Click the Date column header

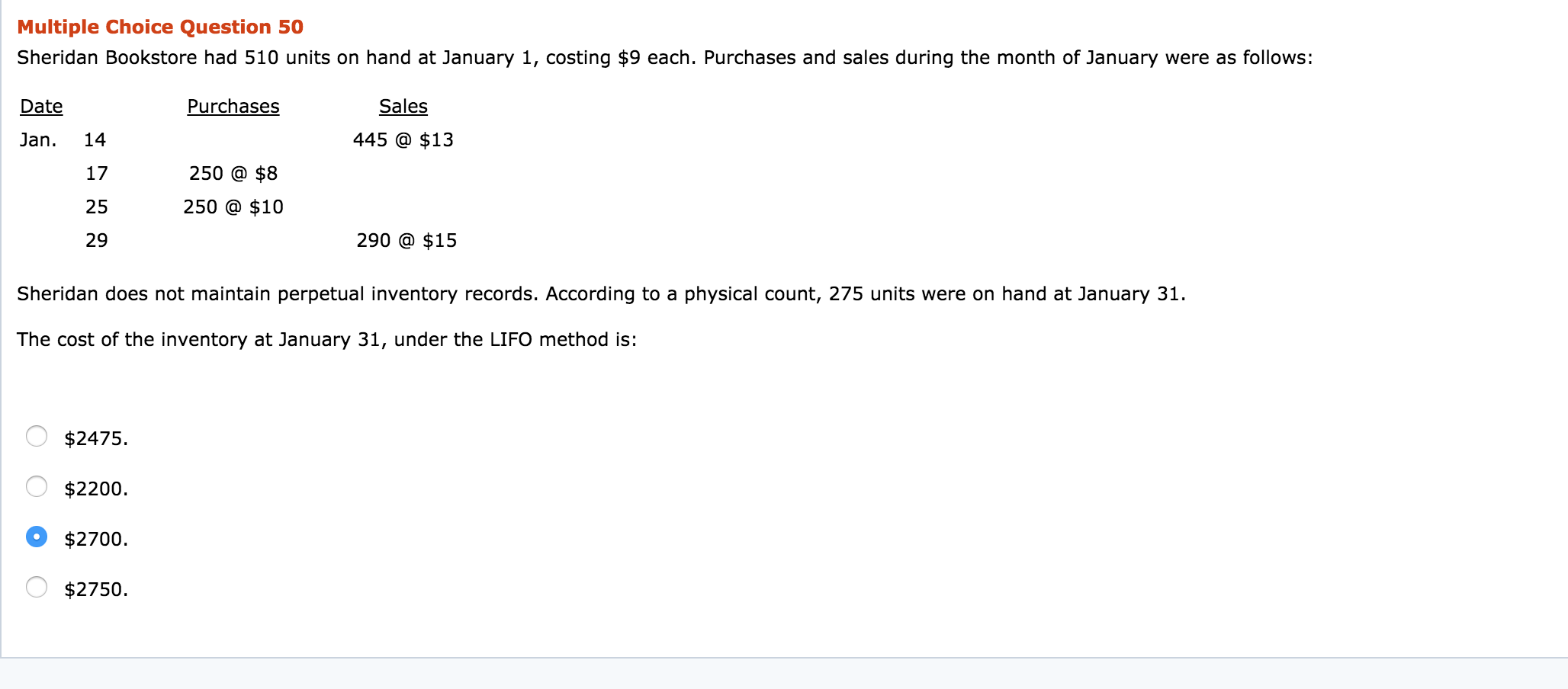(40, 106)
